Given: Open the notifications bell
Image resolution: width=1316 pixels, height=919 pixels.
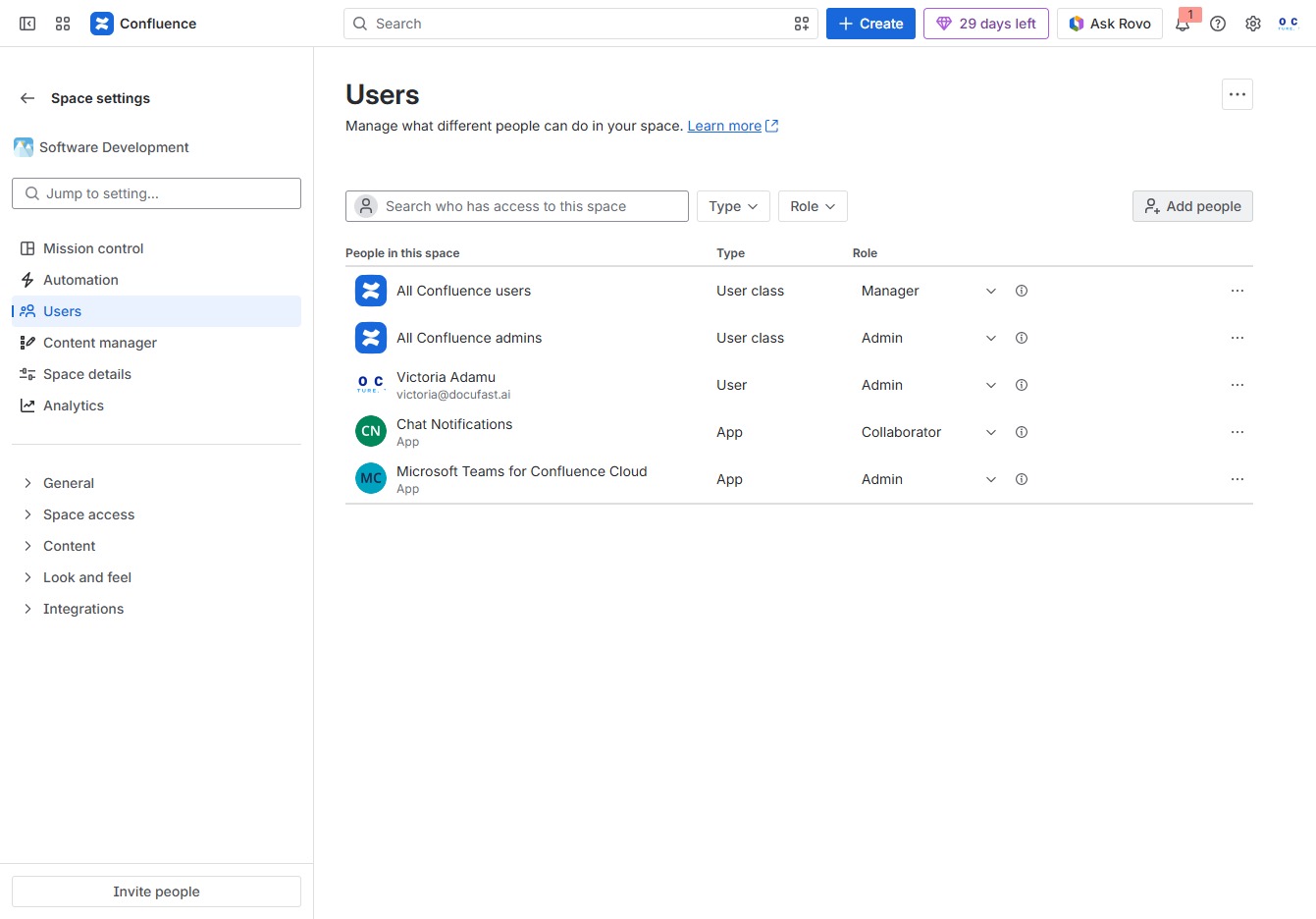Looking at the screenshot, I should [1183, 24].
